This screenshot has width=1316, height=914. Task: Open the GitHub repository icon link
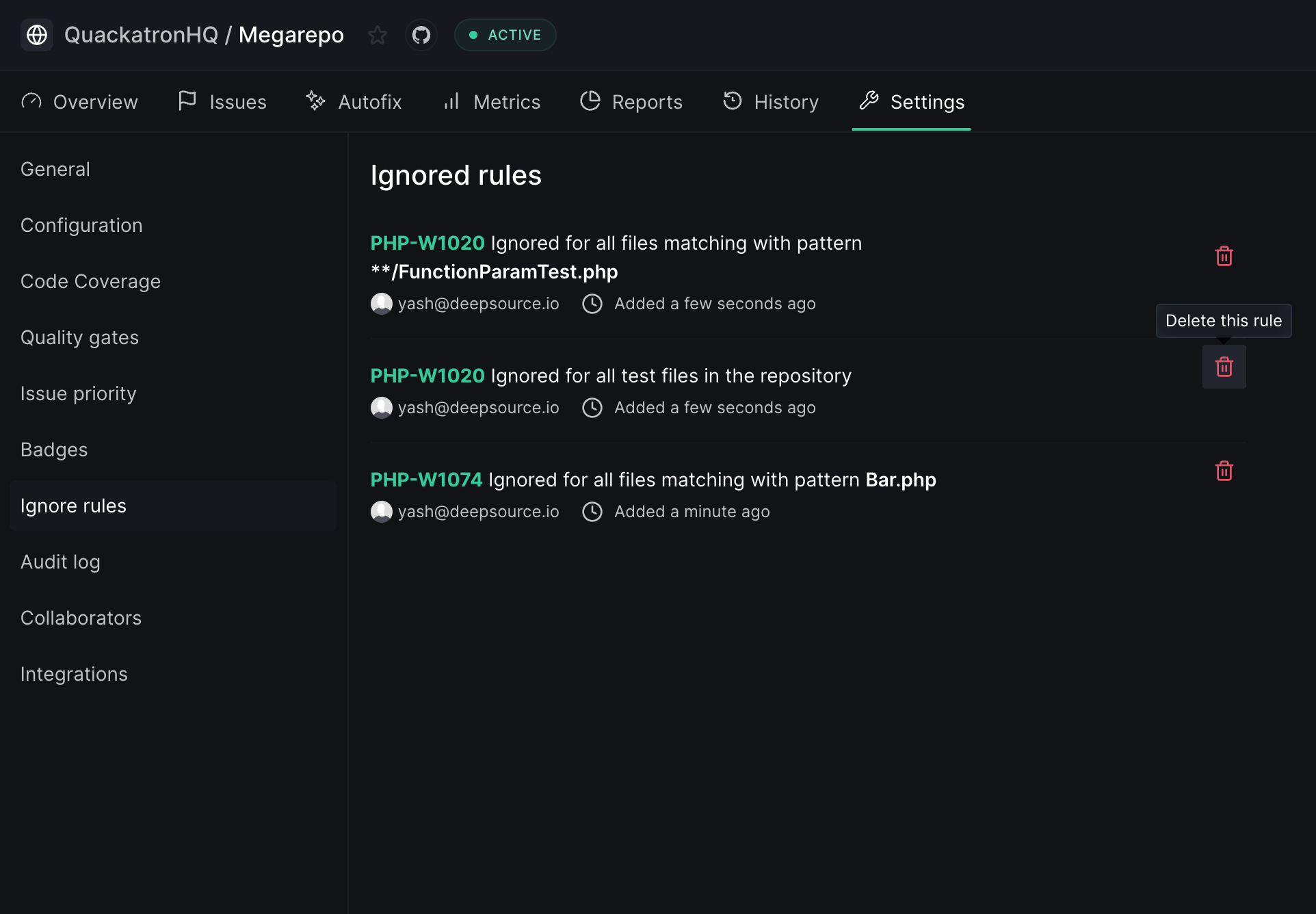click(x=421, y=35)
